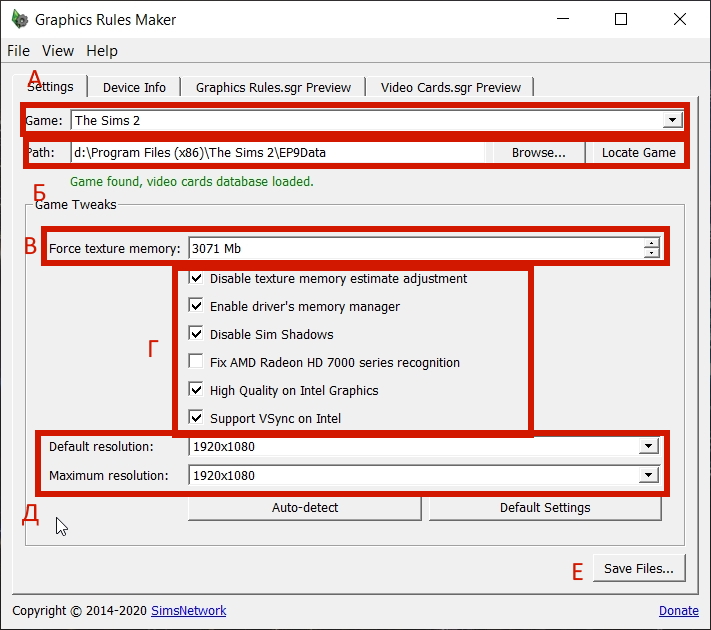Screen dimensions: 711x630
Task: Open the File menu
Action: click(18, 51)
